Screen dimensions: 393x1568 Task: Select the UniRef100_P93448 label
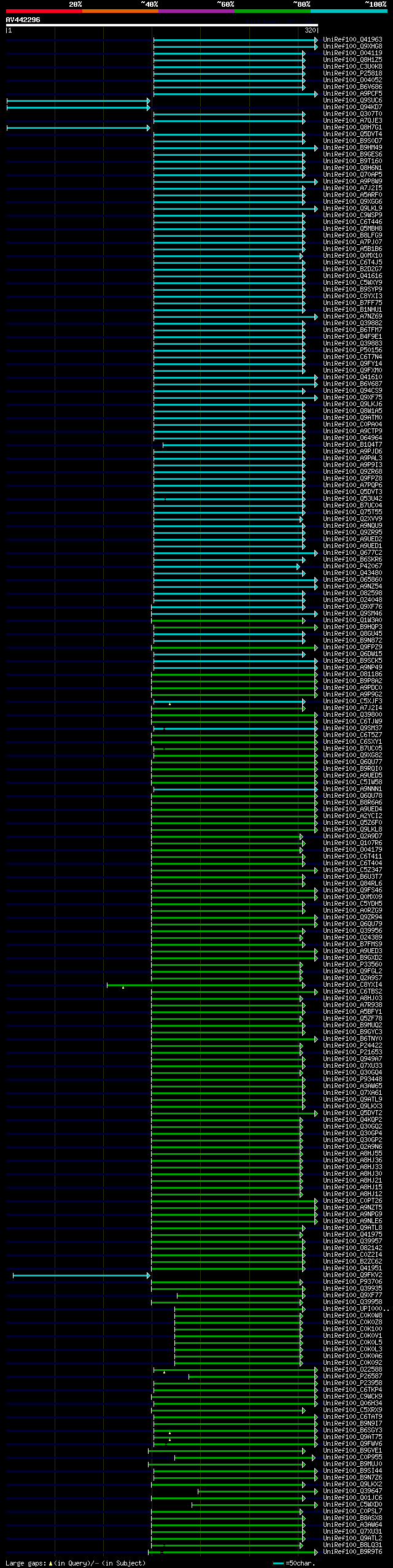tap(352, 1079)
